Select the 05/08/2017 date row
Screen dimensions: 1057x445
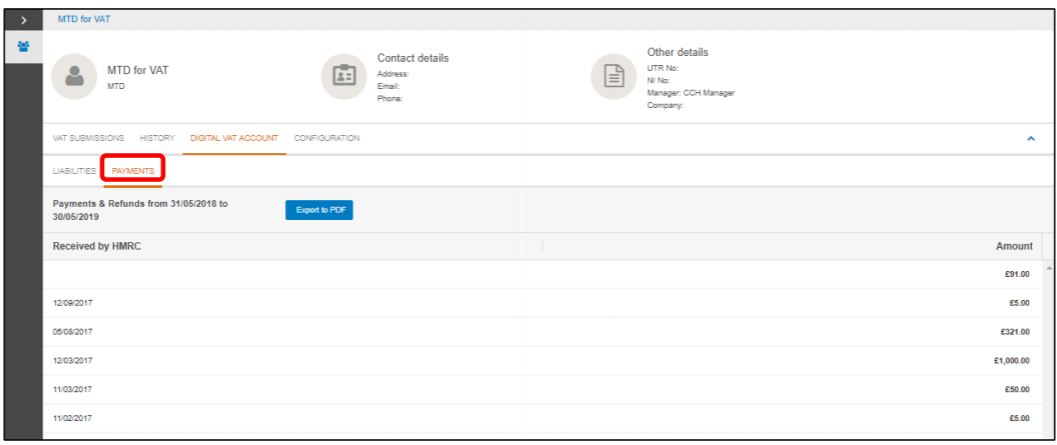[x=543, y=332]
